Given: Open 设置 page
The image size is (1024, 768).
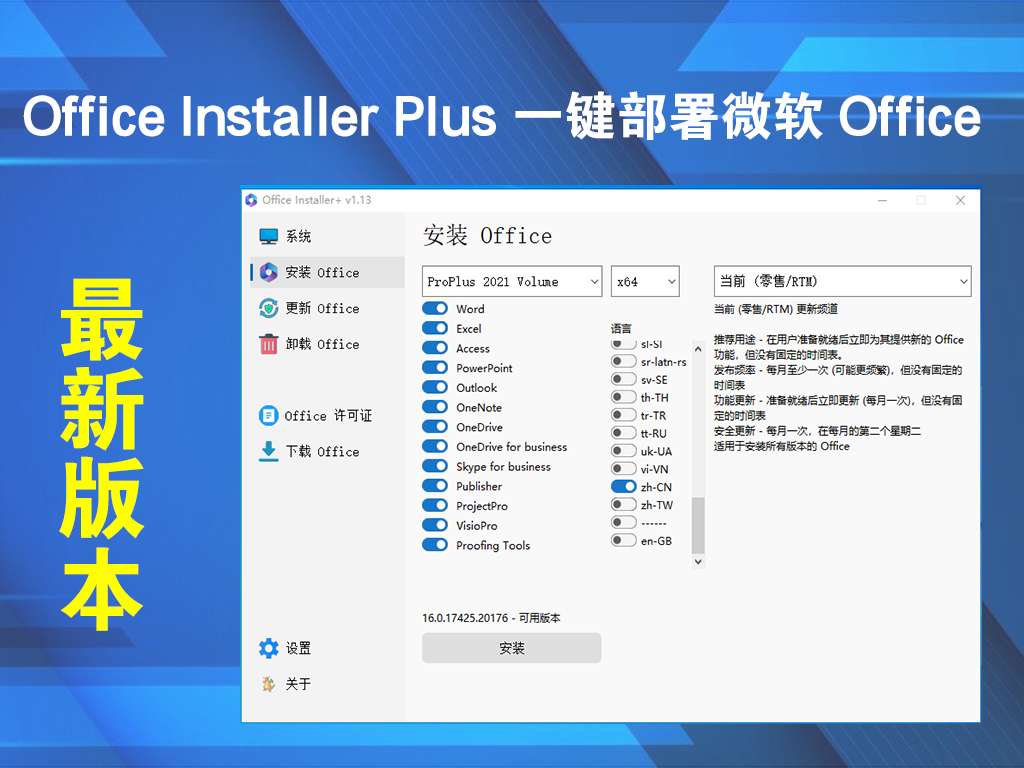Looking at the screenshot, I should click(328, 648).
